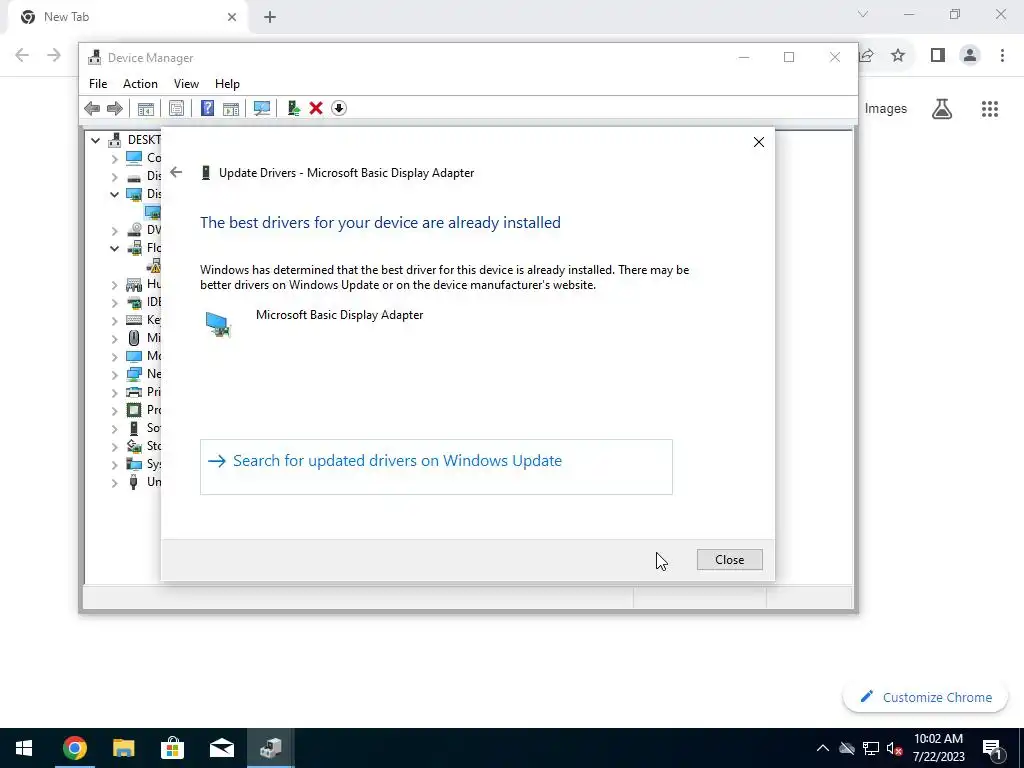Viewport: 1024px width, 768px height.
Task: Click the Microsoft Basic Display Adapter device name
Action: [x=340, y=315]
